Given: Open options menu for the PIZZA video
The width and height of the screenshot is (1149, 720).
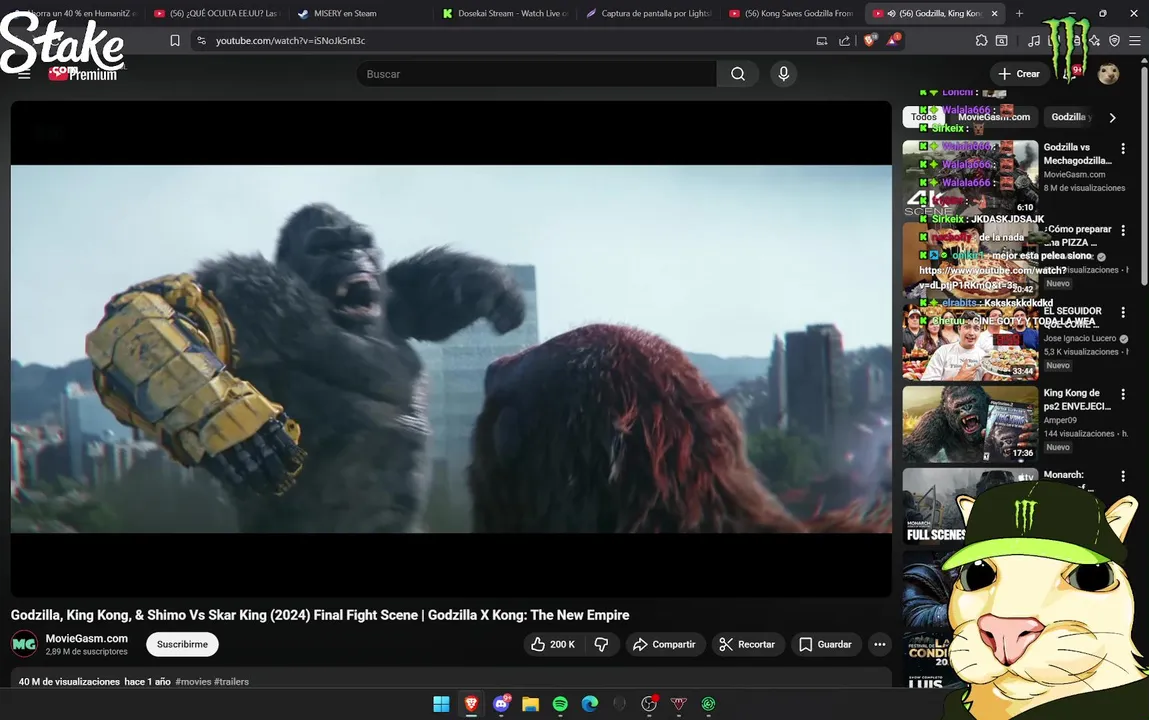Looking at the screenshot, I should [x=1123, y=231].
